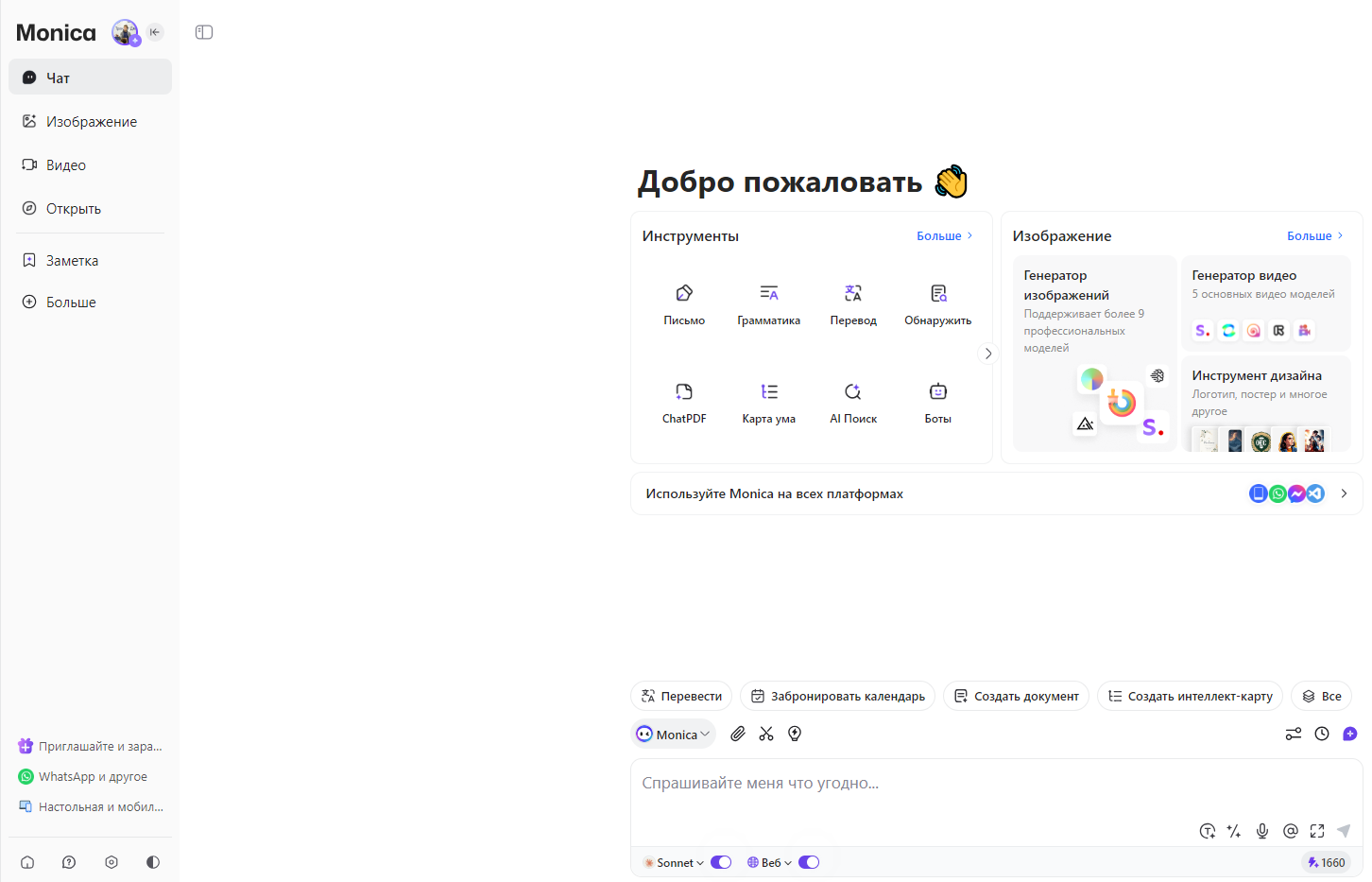Open the Sonnet model dropdown
The image size is (1372, 882).
click(674, 862)
